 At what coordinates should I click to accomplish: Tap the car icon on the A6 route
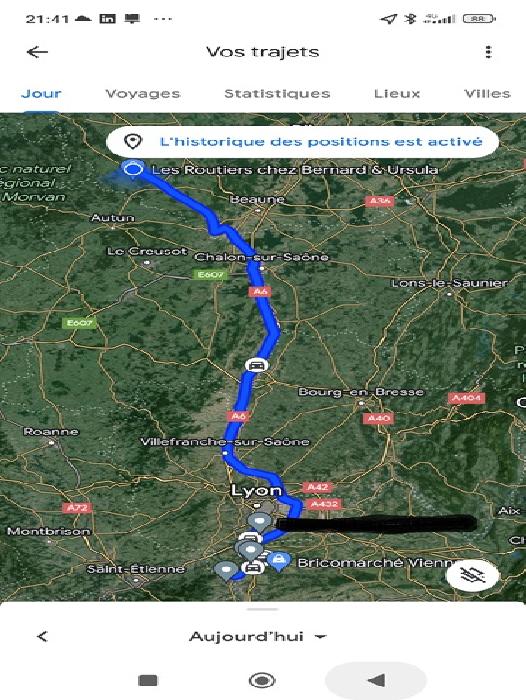pyautogui.click(x=256, y=365)
